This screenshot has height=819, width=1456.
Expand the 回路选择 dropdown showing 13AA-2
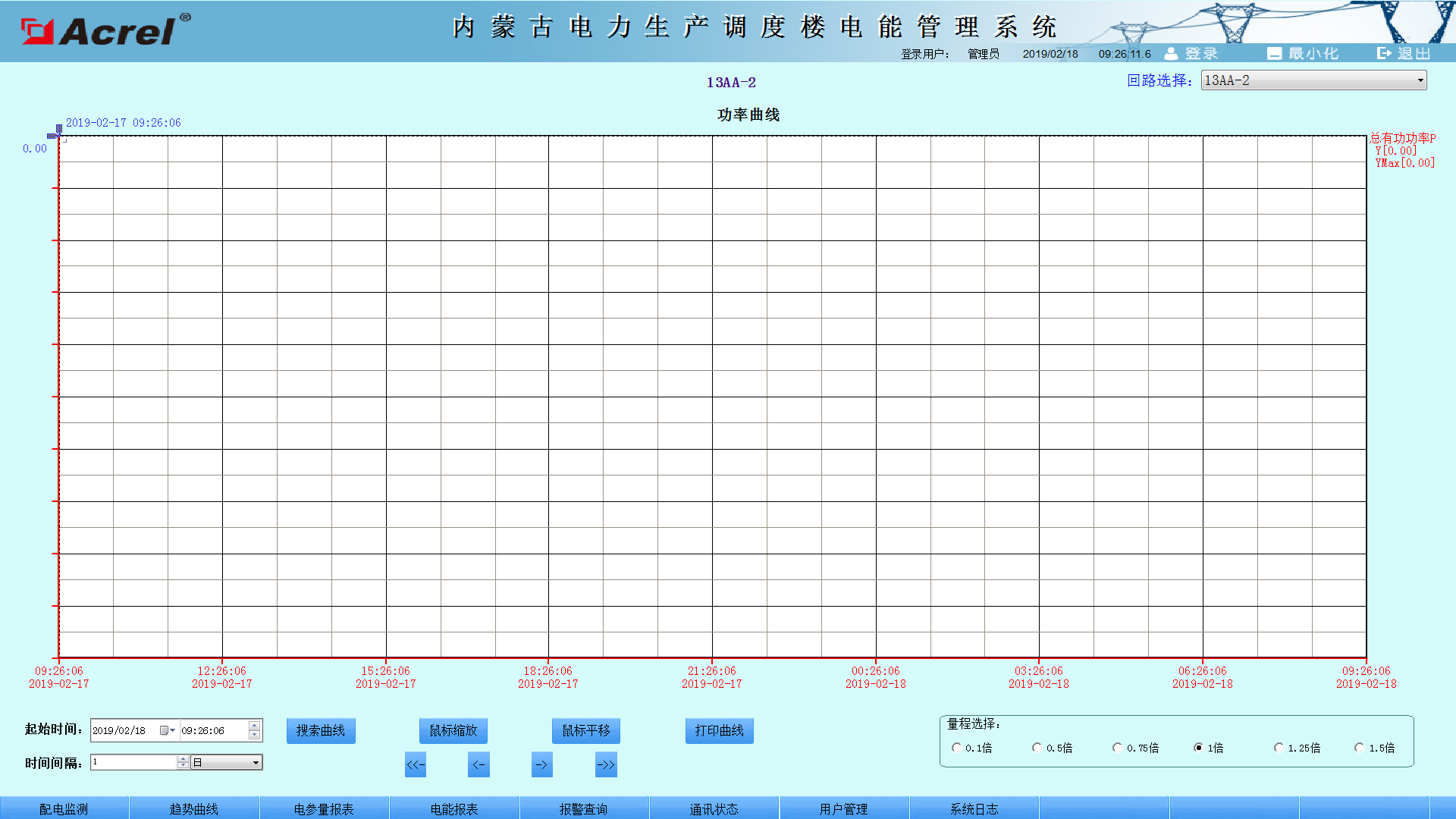click(x=1313, y=80)
